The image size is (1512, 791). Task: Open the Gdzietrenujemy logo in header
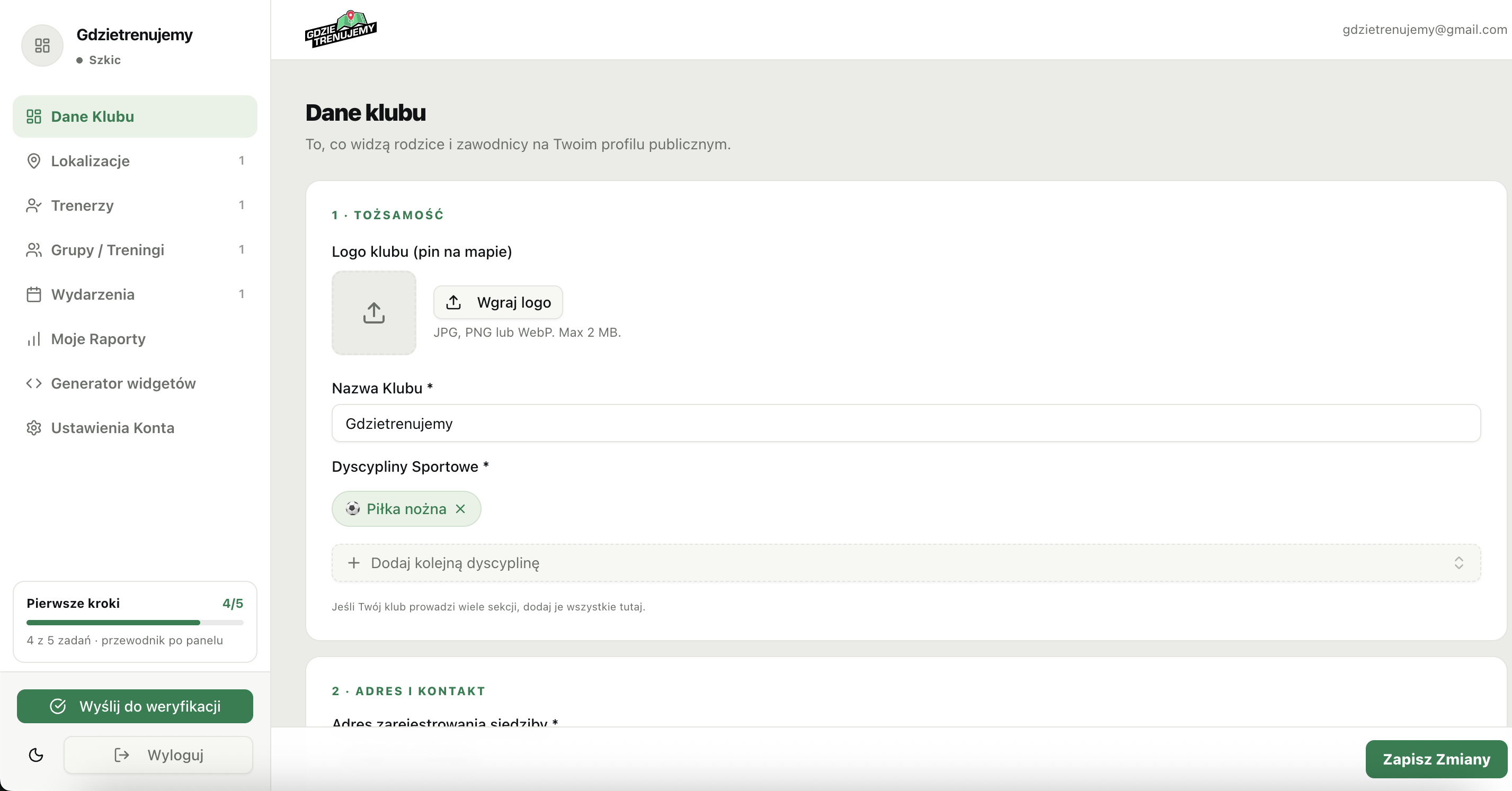(x=341, y=29)
